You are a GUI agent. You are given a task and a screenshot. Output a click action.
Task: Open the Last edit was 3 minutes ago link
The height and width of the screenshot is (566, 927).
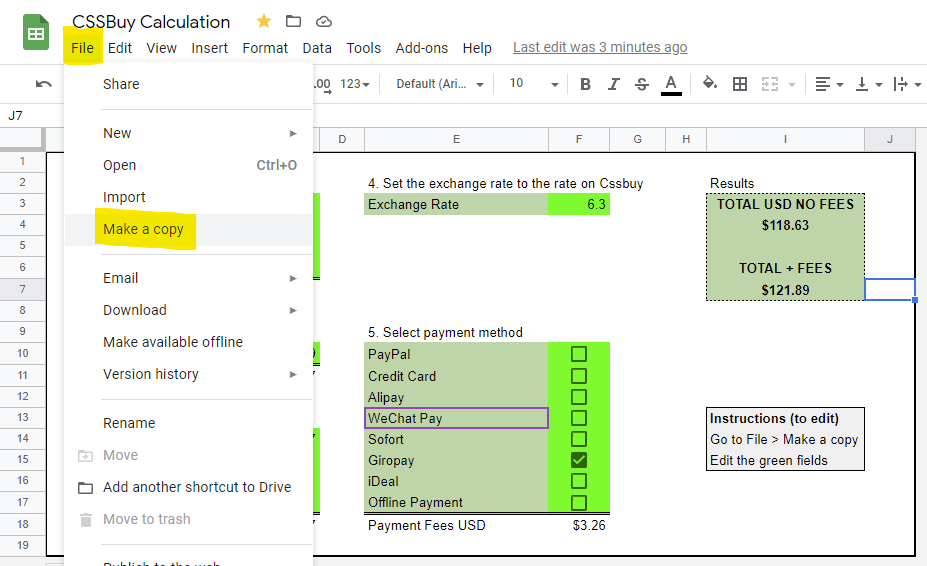coord(599,47)
